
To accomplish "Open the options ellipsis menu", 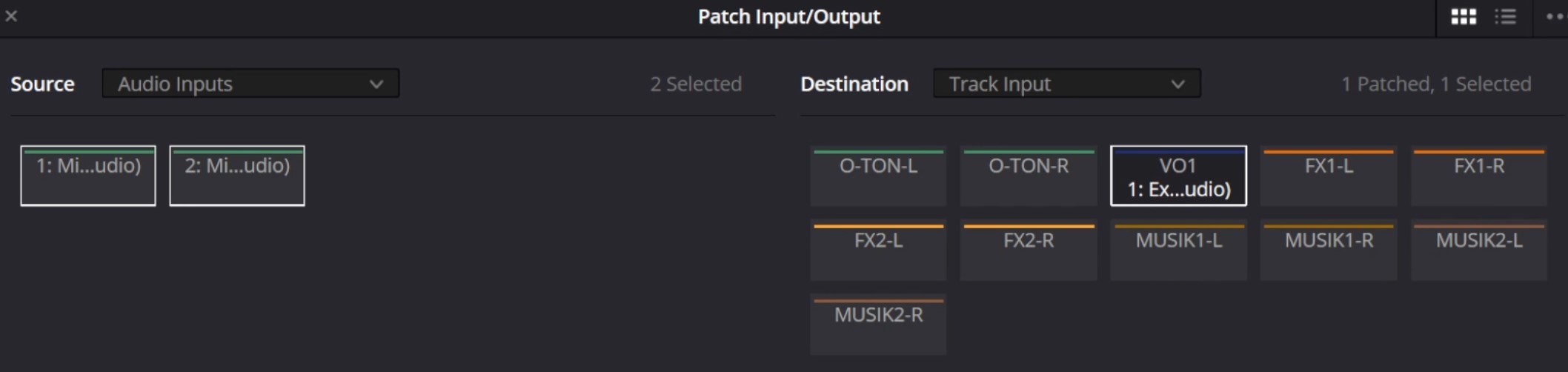I will coord(1555,16).
